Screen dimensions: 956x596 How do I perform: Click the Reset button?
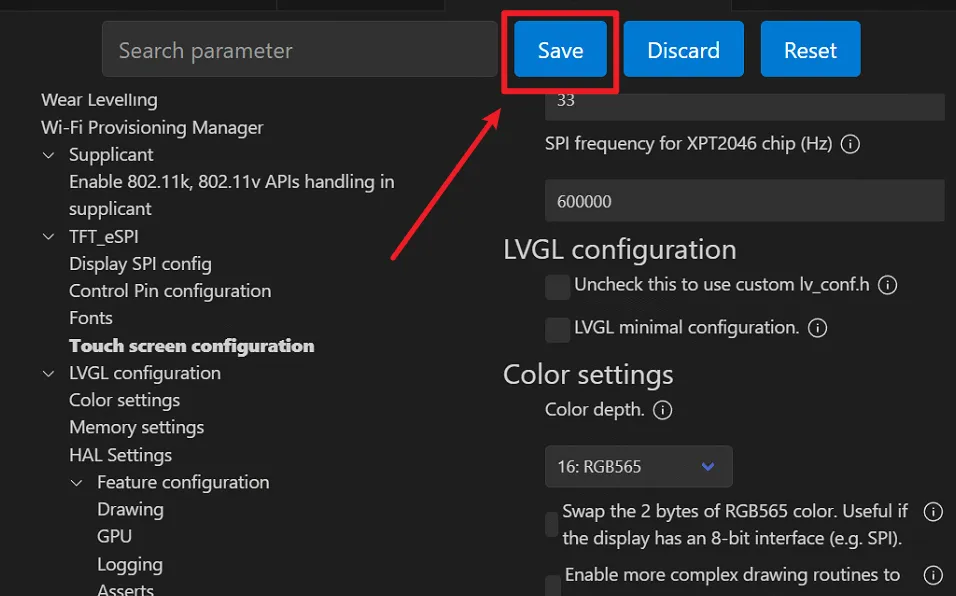click(x=810, y=50)
